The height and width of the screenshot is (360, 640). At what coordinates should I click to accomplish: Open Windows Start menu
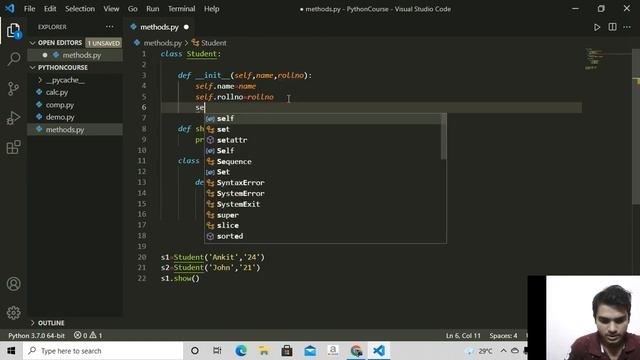(11, 351)
